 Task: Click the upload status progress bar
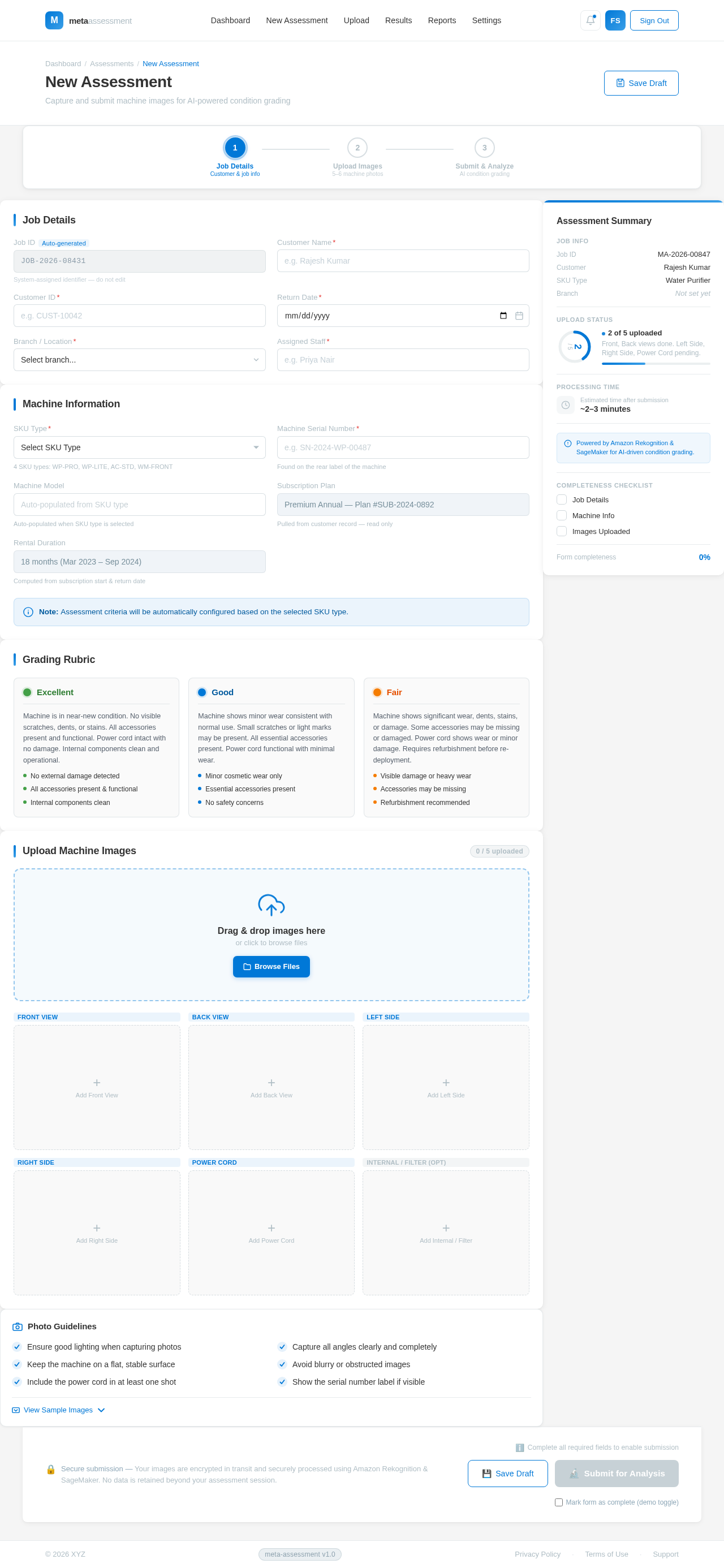pyautogui.click(x=656, y=363)
